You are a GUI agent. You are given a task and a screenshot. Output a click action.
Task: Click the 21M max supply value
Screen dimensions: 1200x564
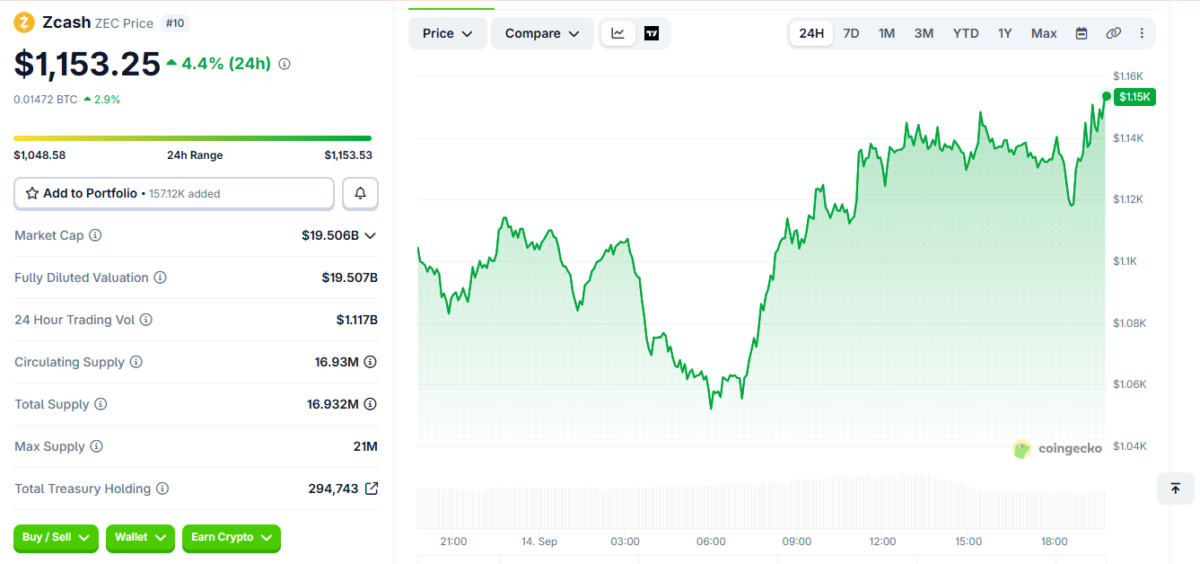click(365, 447)
